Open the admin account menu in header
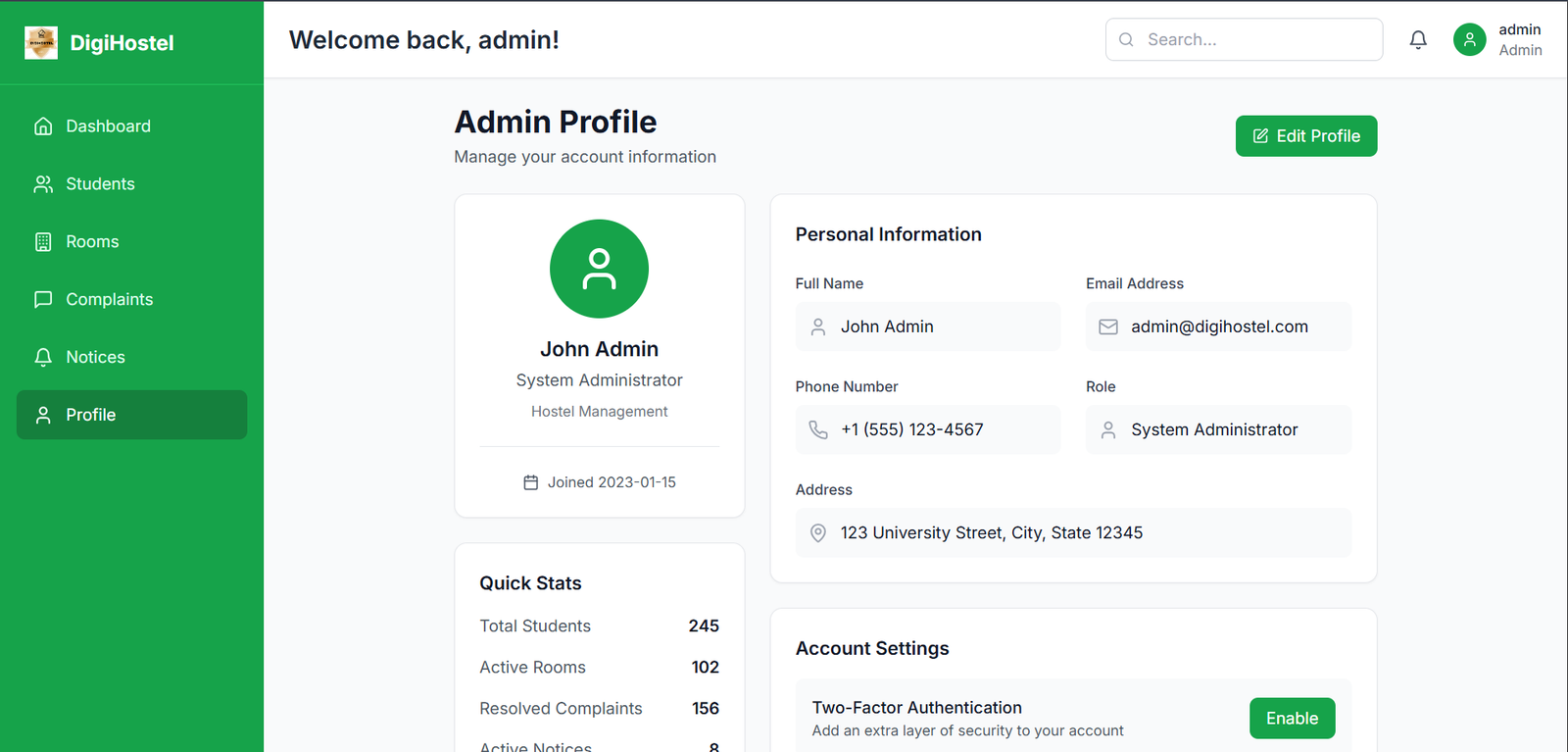Screen dimensions: 1568x752 coord(1497,40)
